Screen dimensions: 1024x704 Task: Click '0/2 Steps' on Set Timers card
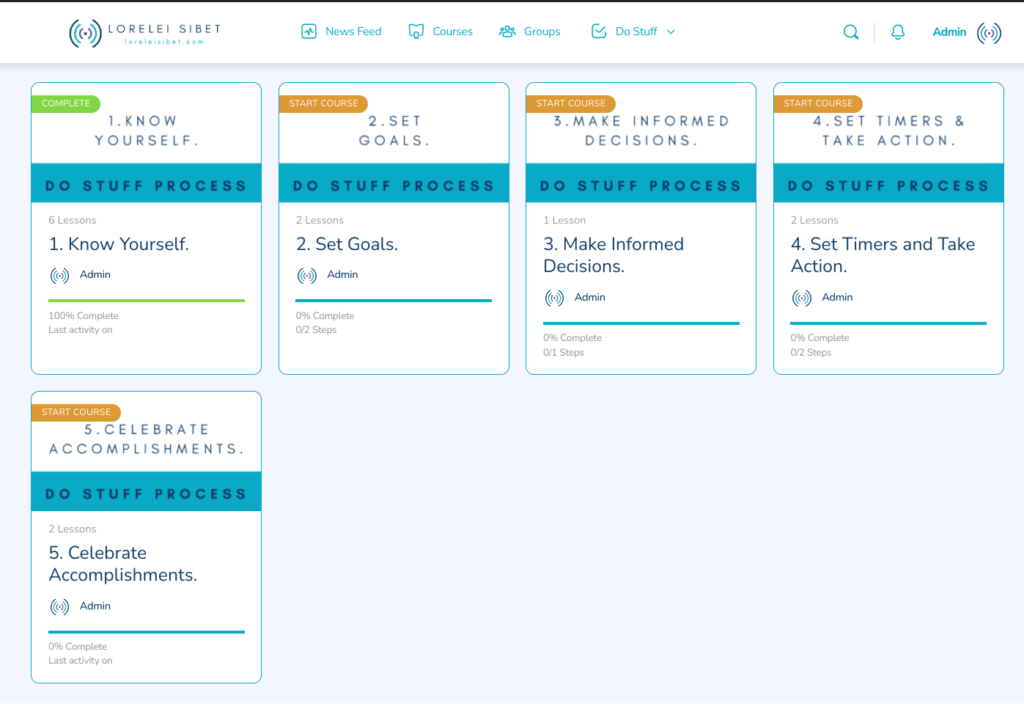[811, 353]
